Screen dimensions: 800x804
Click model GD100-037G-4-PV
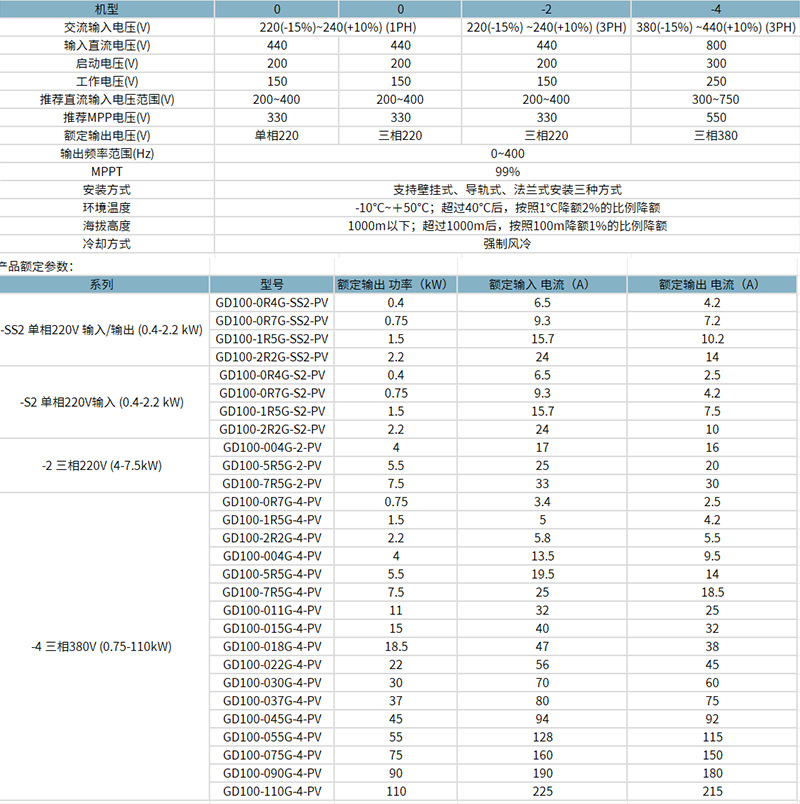point(272,700)
